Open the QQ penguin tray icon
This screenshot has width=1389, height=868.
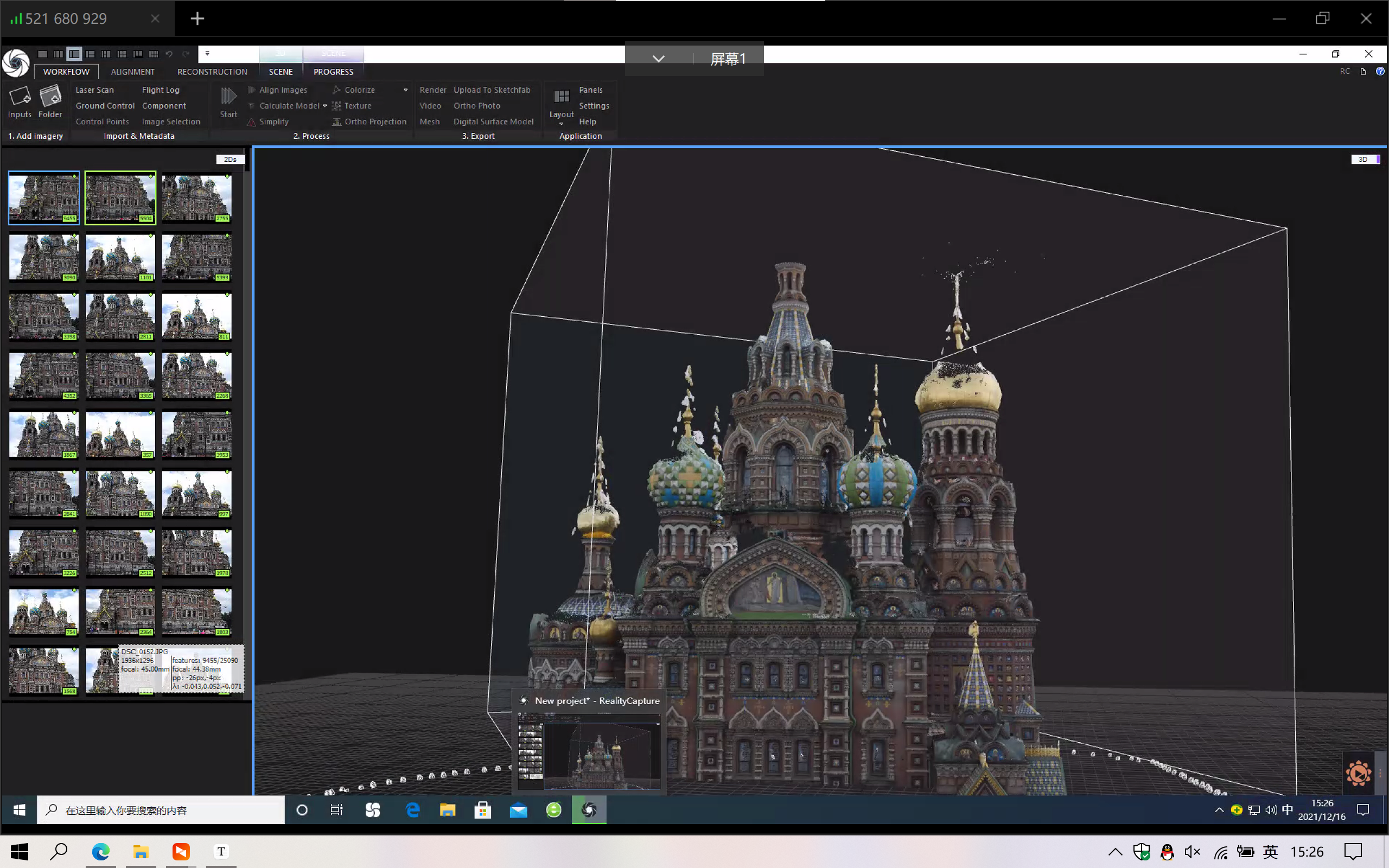pos(1167,852)
